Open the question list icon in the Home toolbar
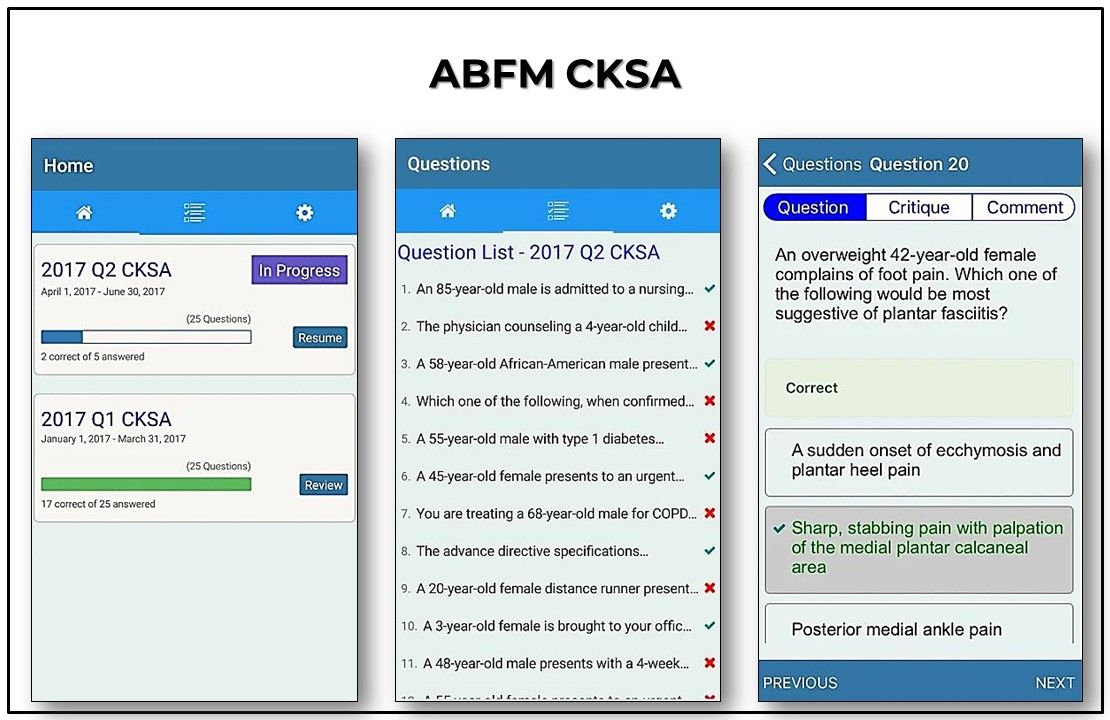 click(194, 212)
